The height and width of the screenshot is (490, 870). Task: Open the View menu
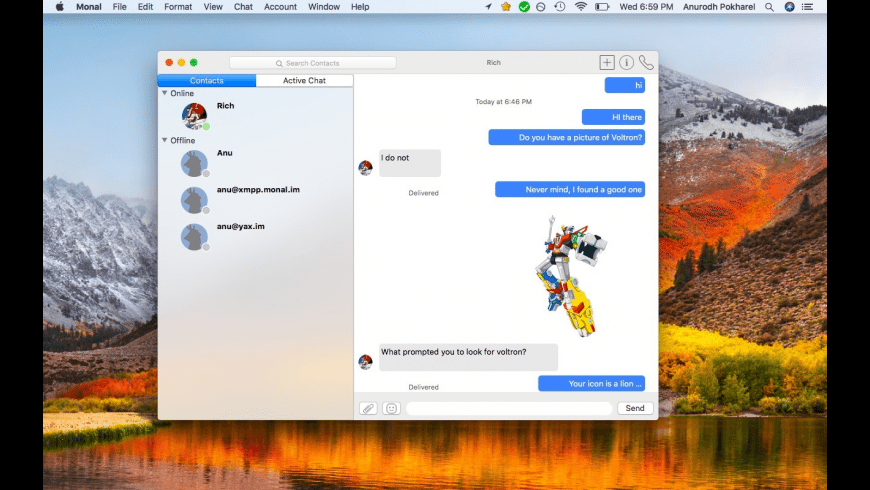pyautogui.click(x=213, y=7)
